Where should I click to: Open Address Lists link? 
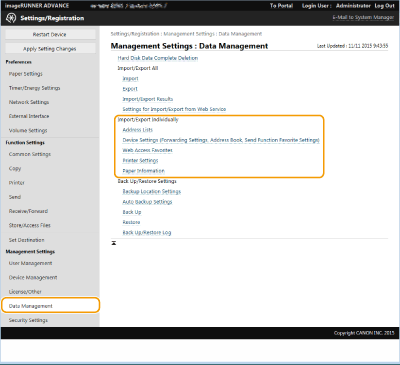pos(138,130)
